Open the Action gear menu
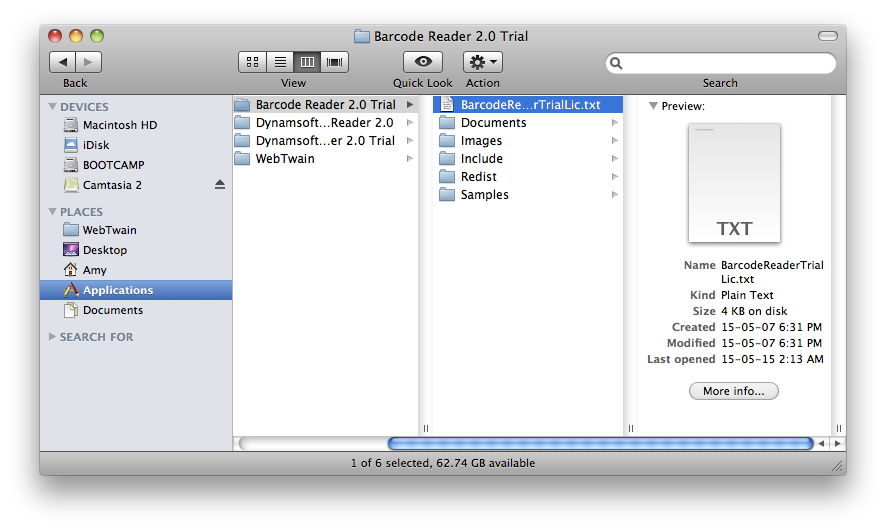The height and width of the screenshot is (530, 886). [x=483, y=62]
